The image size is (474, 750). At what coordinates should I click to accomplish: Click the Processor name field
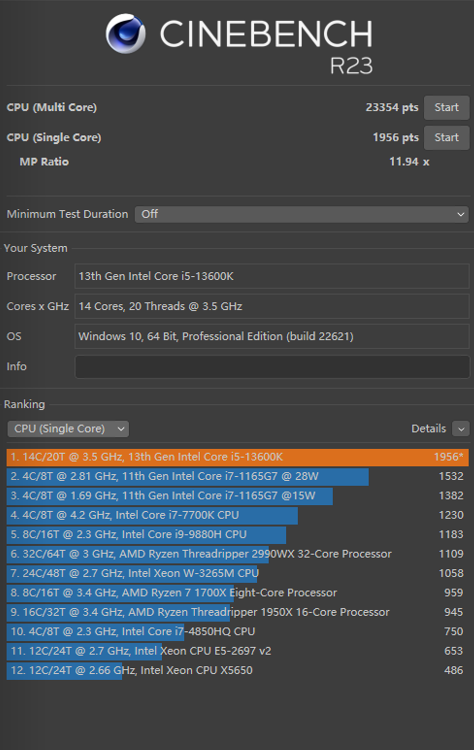[x=272, y=276]
